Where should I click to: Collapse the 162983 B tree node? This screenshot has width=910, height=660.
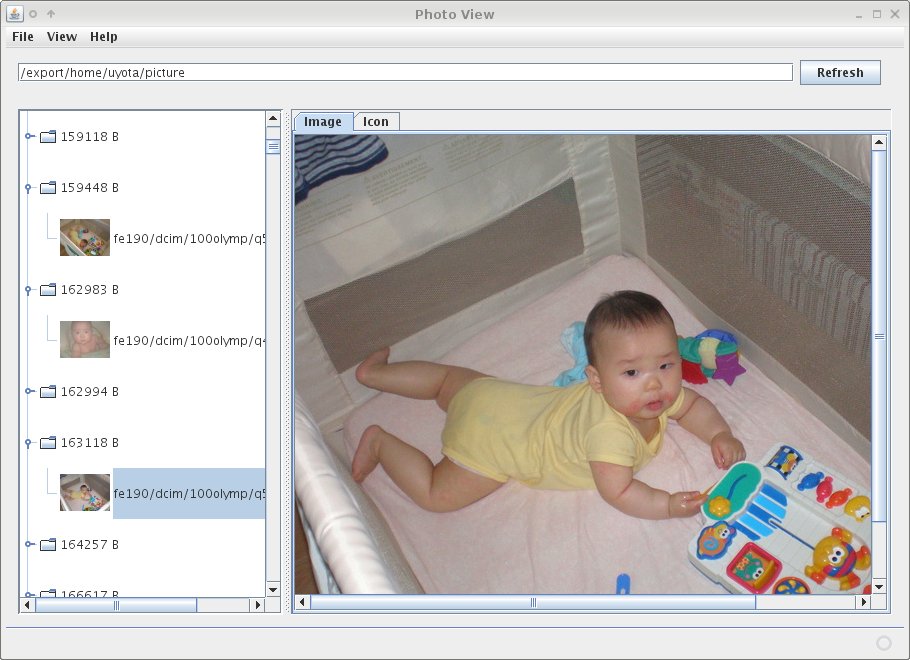click(29, 290)
